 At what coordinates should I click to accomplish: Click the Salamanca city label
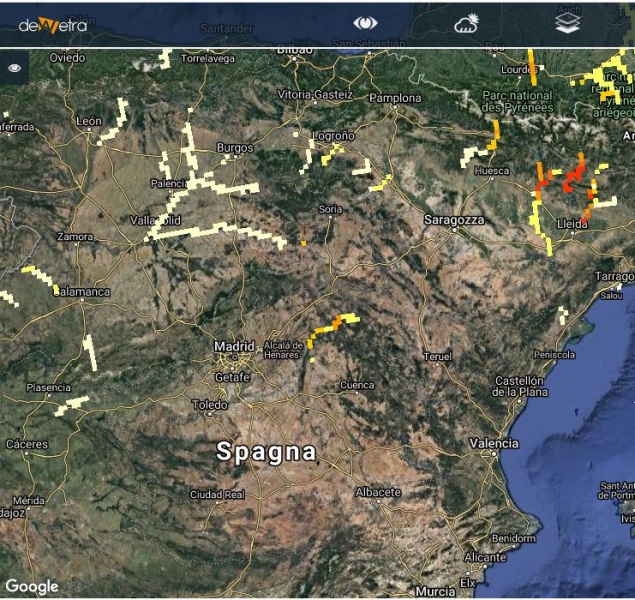[x=81, y=291]
